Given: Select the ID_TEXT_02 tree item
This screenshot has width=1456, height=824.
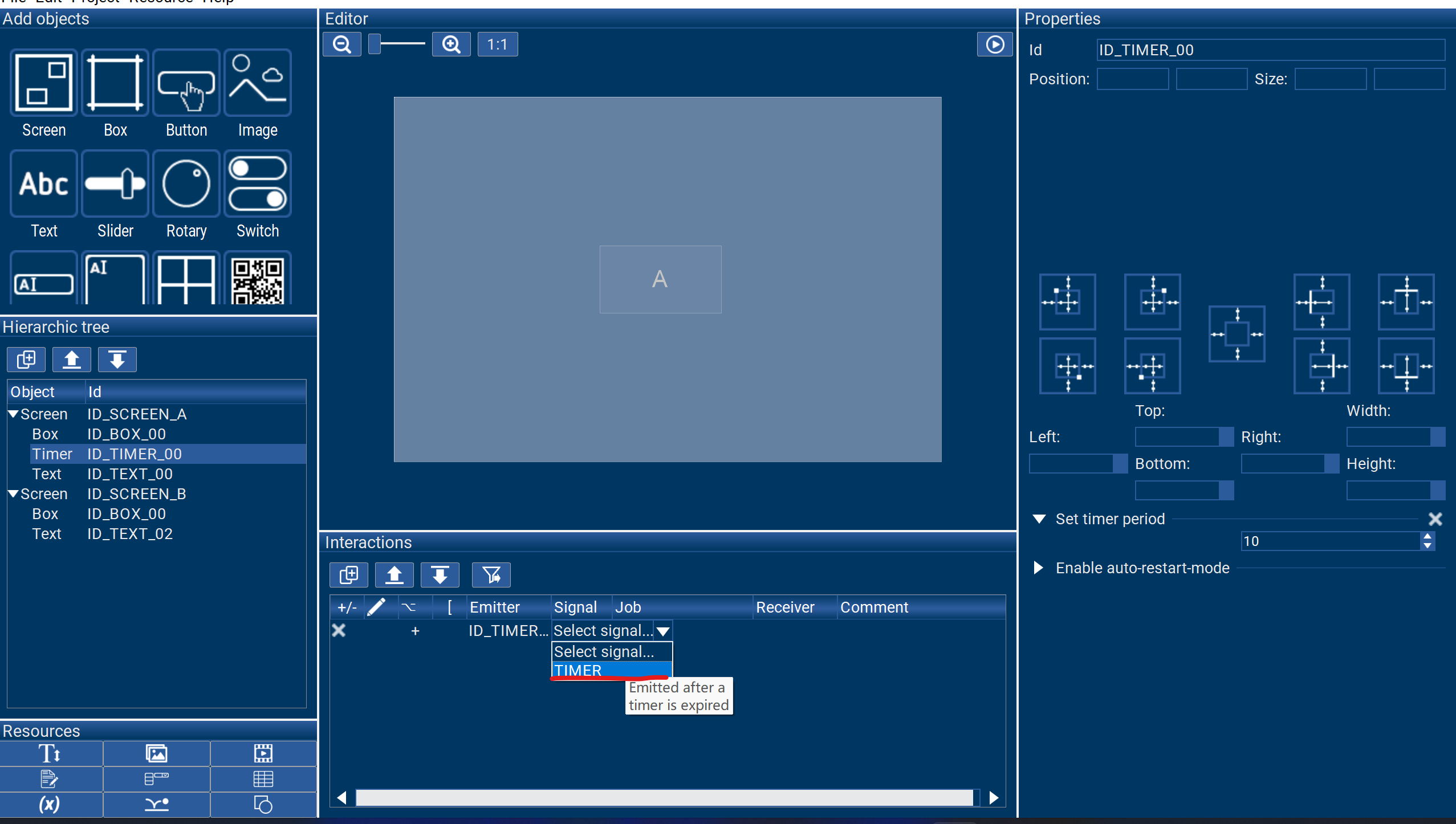Looking at the screenshot, I should (129, 534).
